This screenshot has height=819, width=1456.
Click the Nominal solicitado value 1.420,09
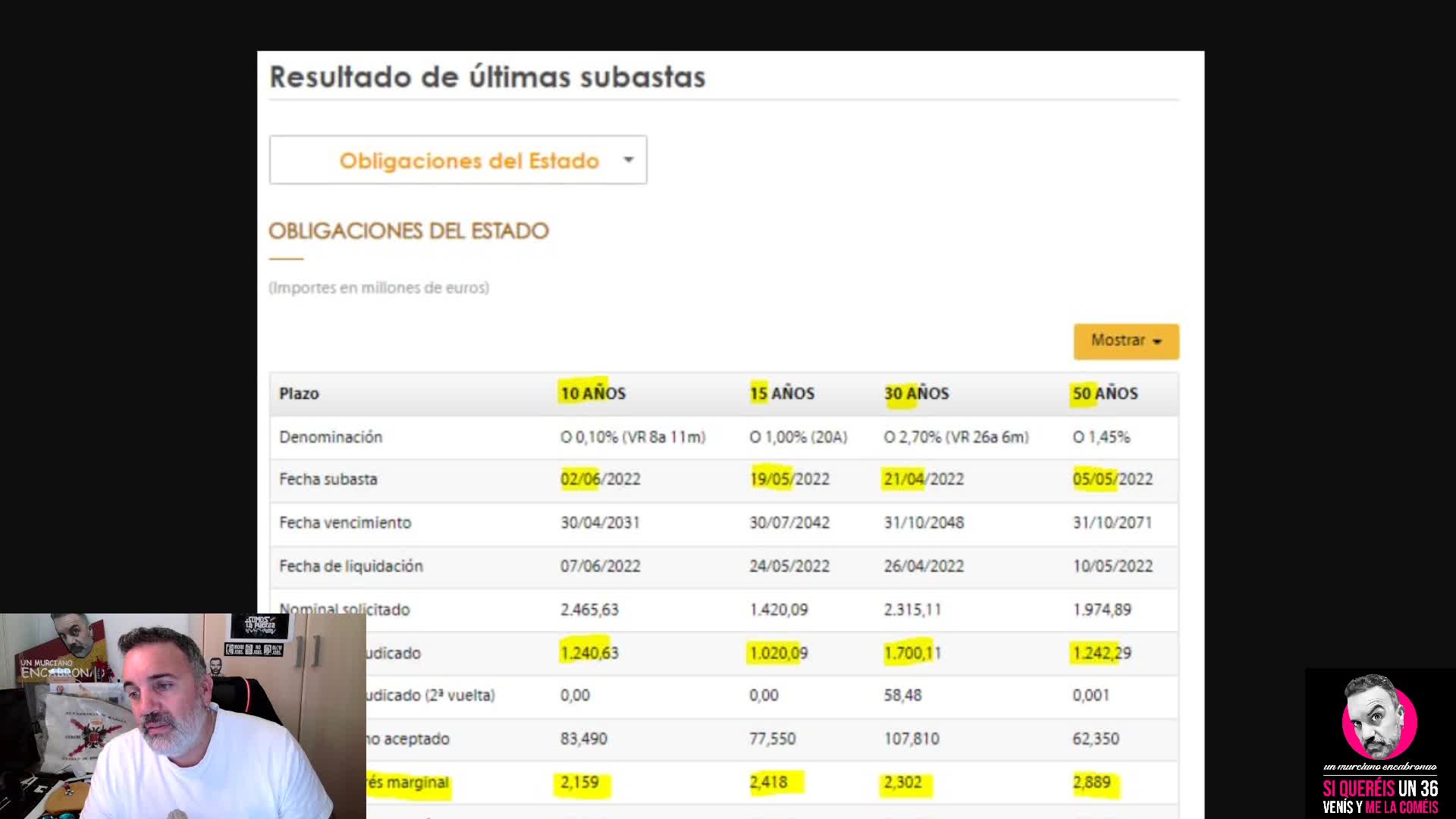click(779, 610)
